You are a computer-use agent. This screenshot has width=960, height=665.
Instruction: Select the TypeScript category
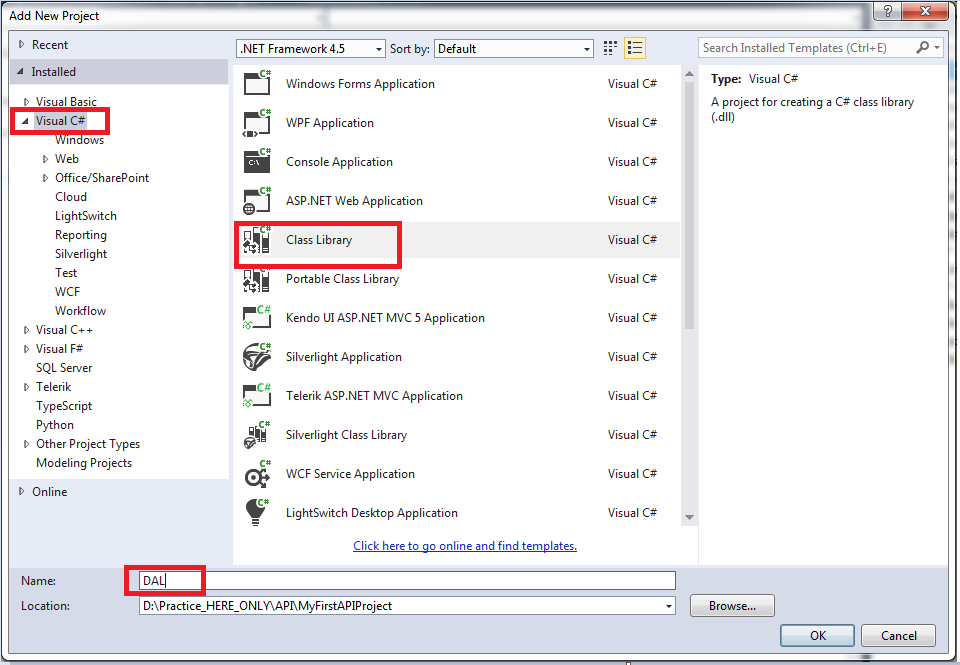(x=64, y=406)
